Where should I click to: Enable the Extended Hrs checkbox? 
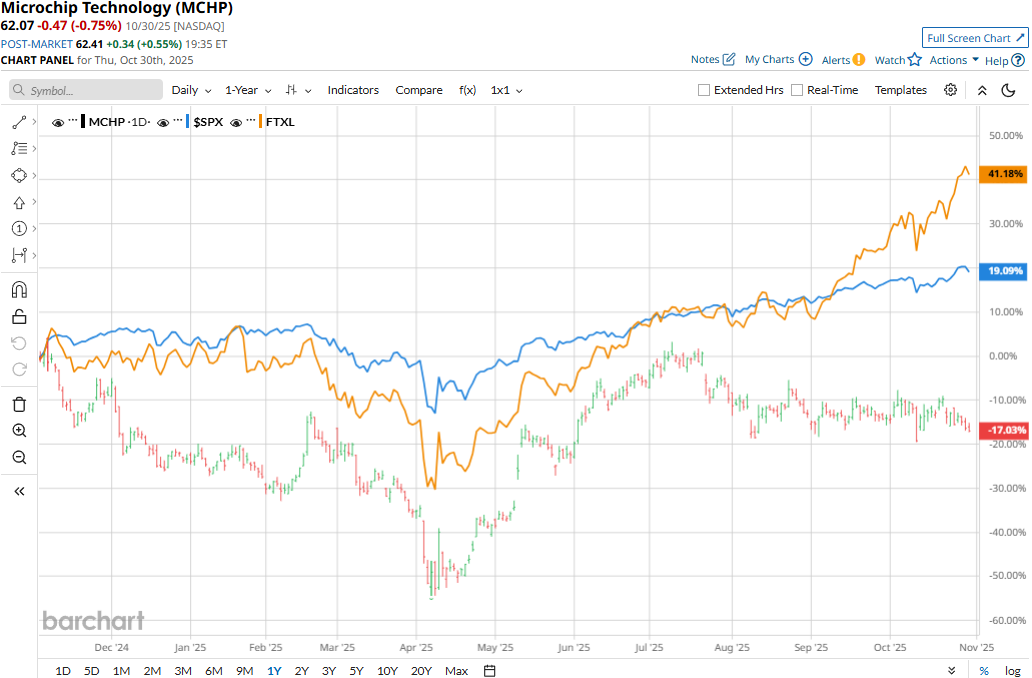[x=704, y=90]
